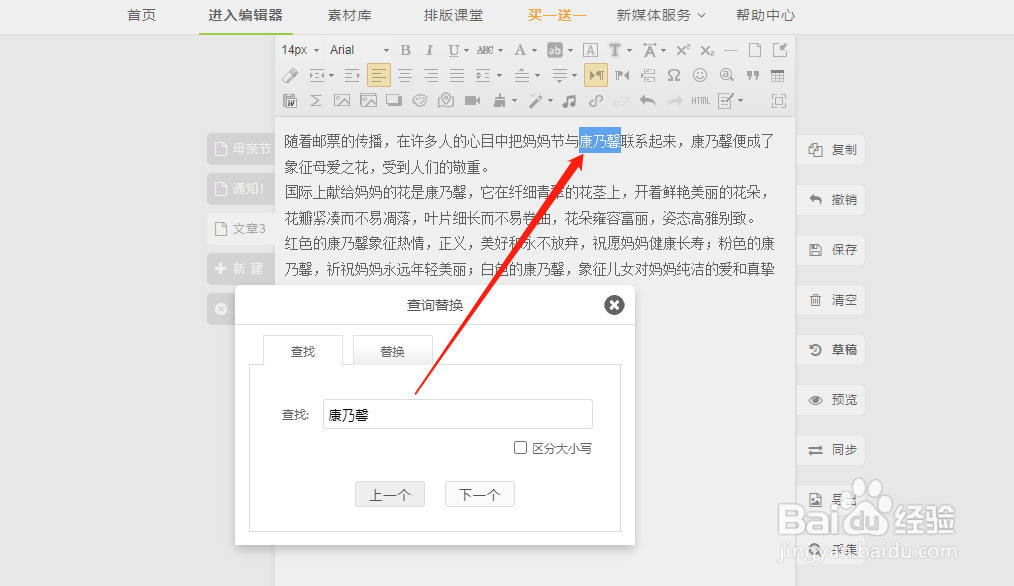Click 上一个 previous match button

pyautogui.click(x=390, y=495)
